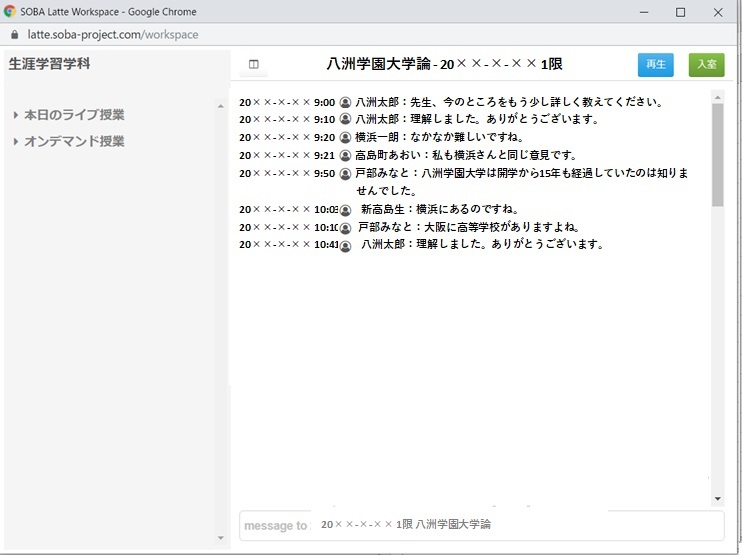Click 戸部みなと avatar at 9:50

345,174
